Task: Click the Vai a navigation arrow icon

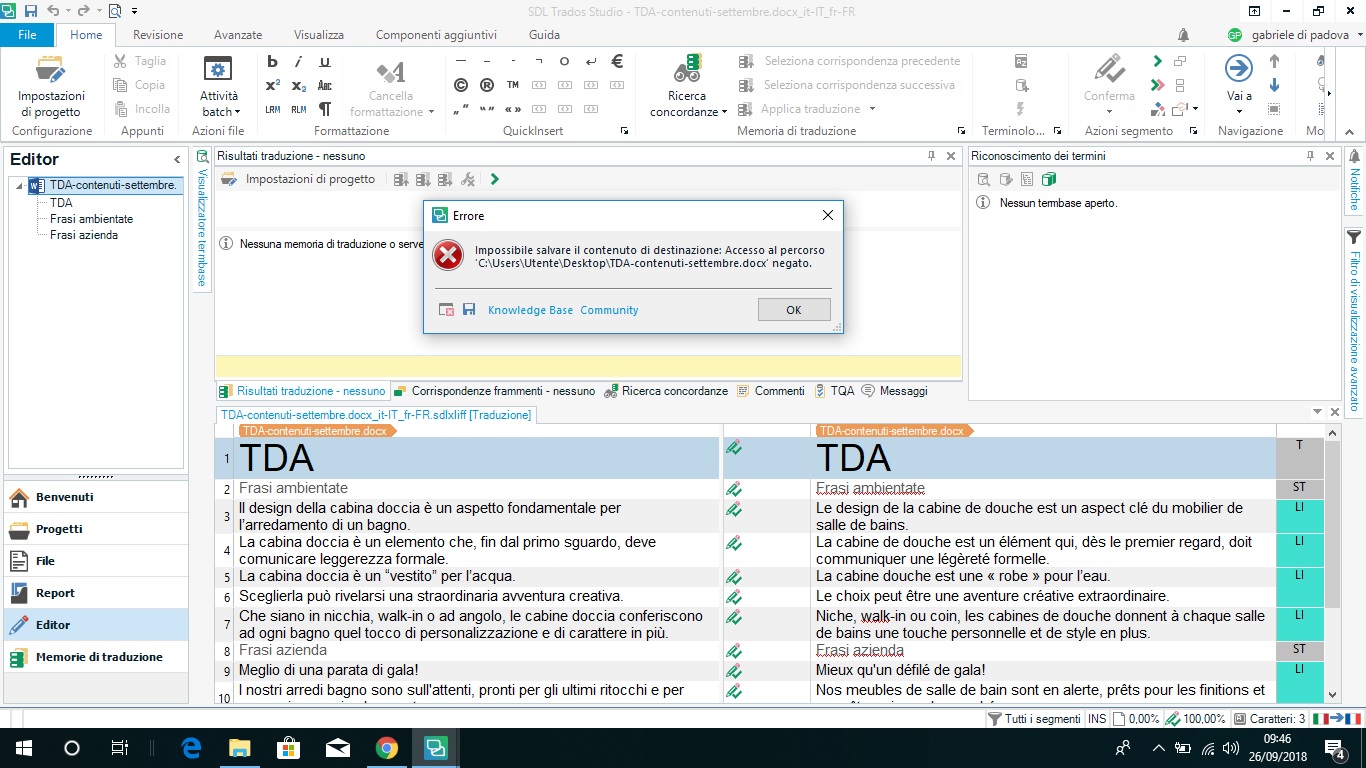Action: point(1238,69)
